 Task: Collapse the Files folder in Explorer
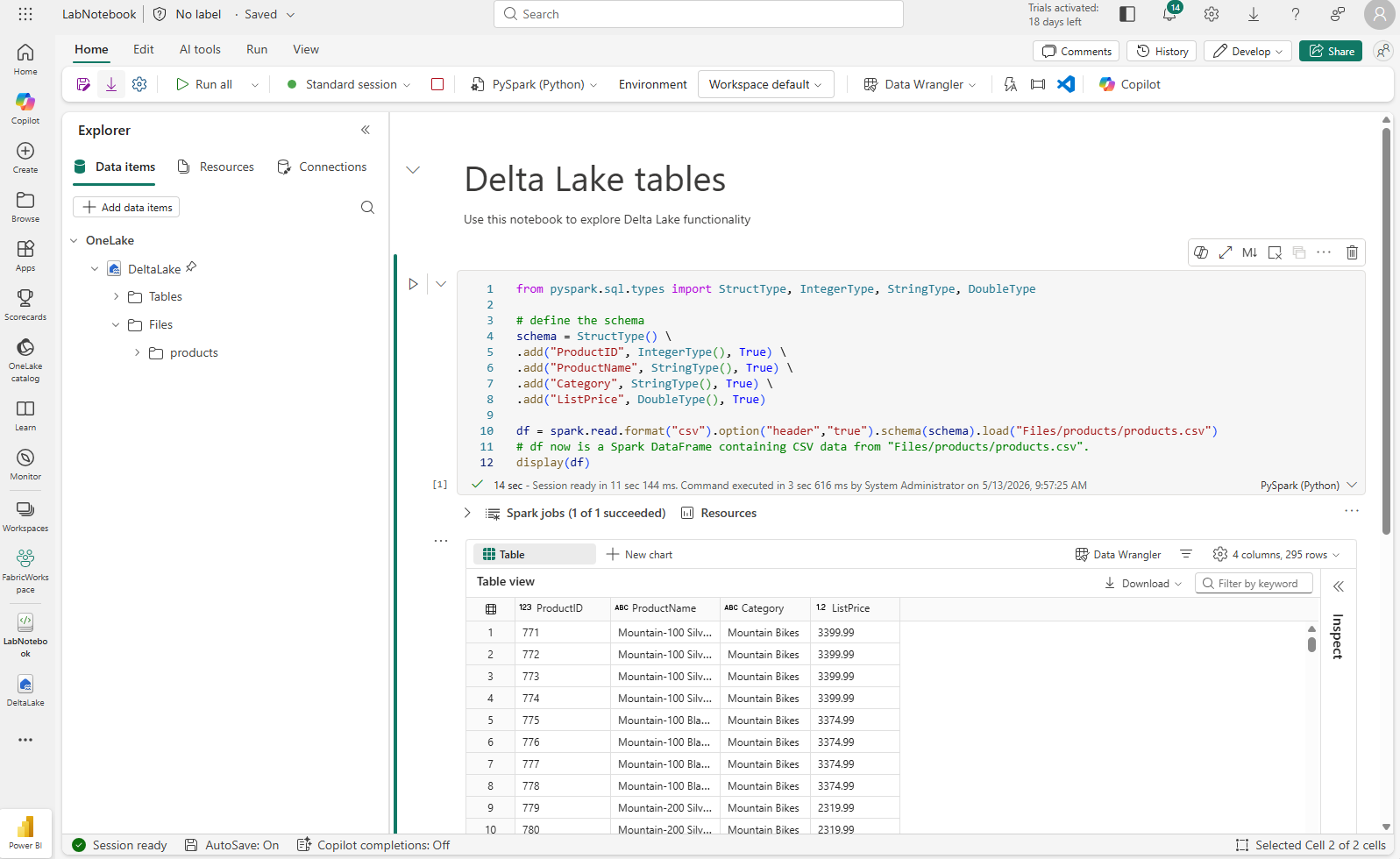(116, 325)
